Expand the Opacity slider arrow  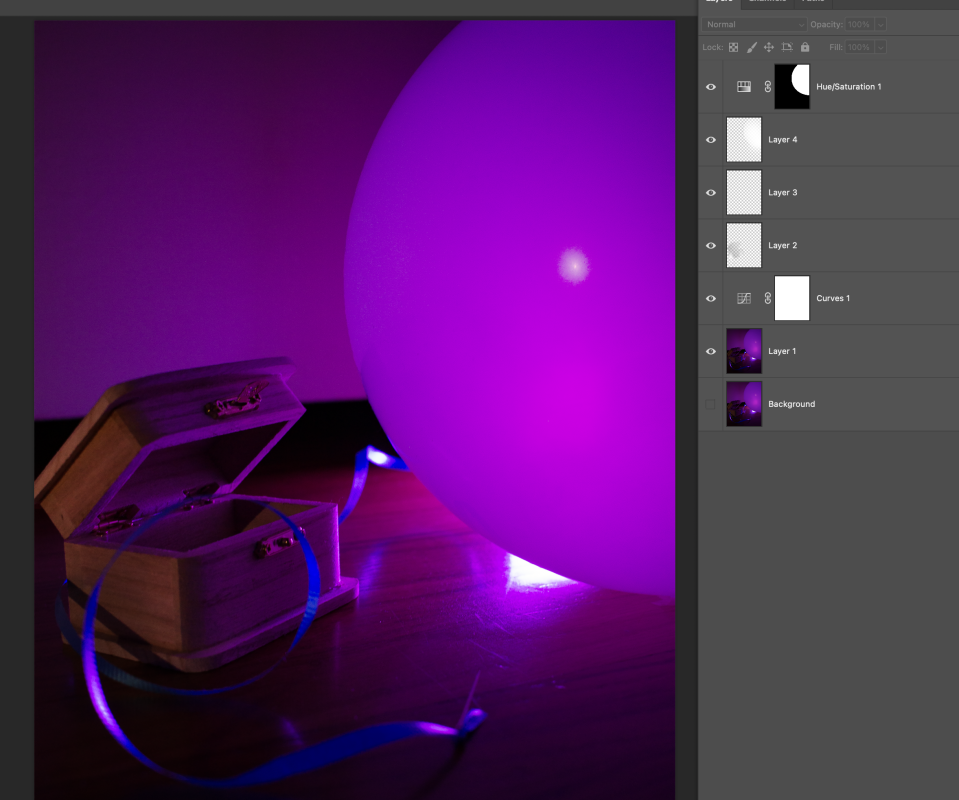[x=880, y=24]
